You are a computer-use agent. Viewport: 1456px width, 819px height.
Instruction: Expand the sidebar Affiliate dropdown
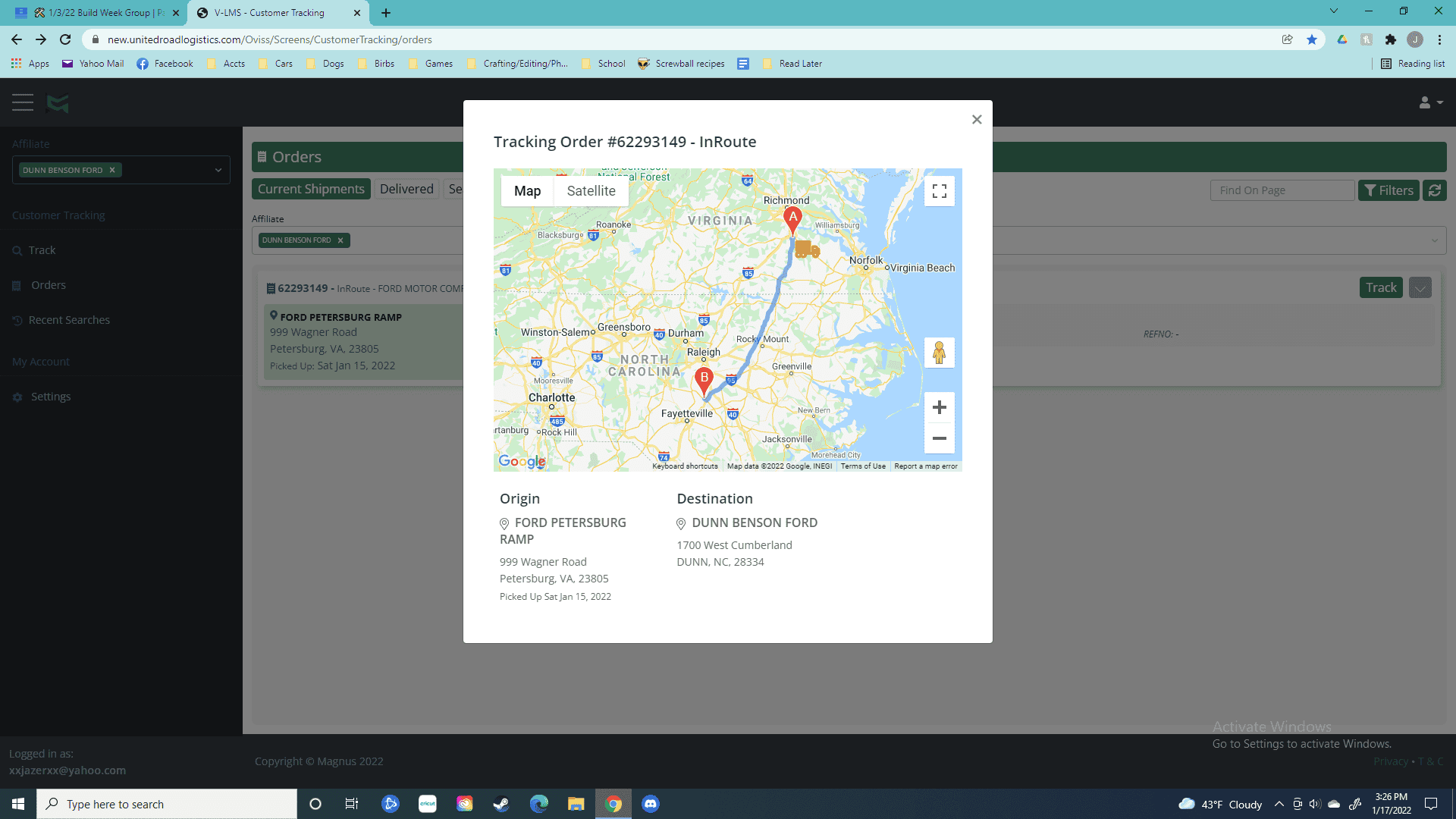[218, 170]
